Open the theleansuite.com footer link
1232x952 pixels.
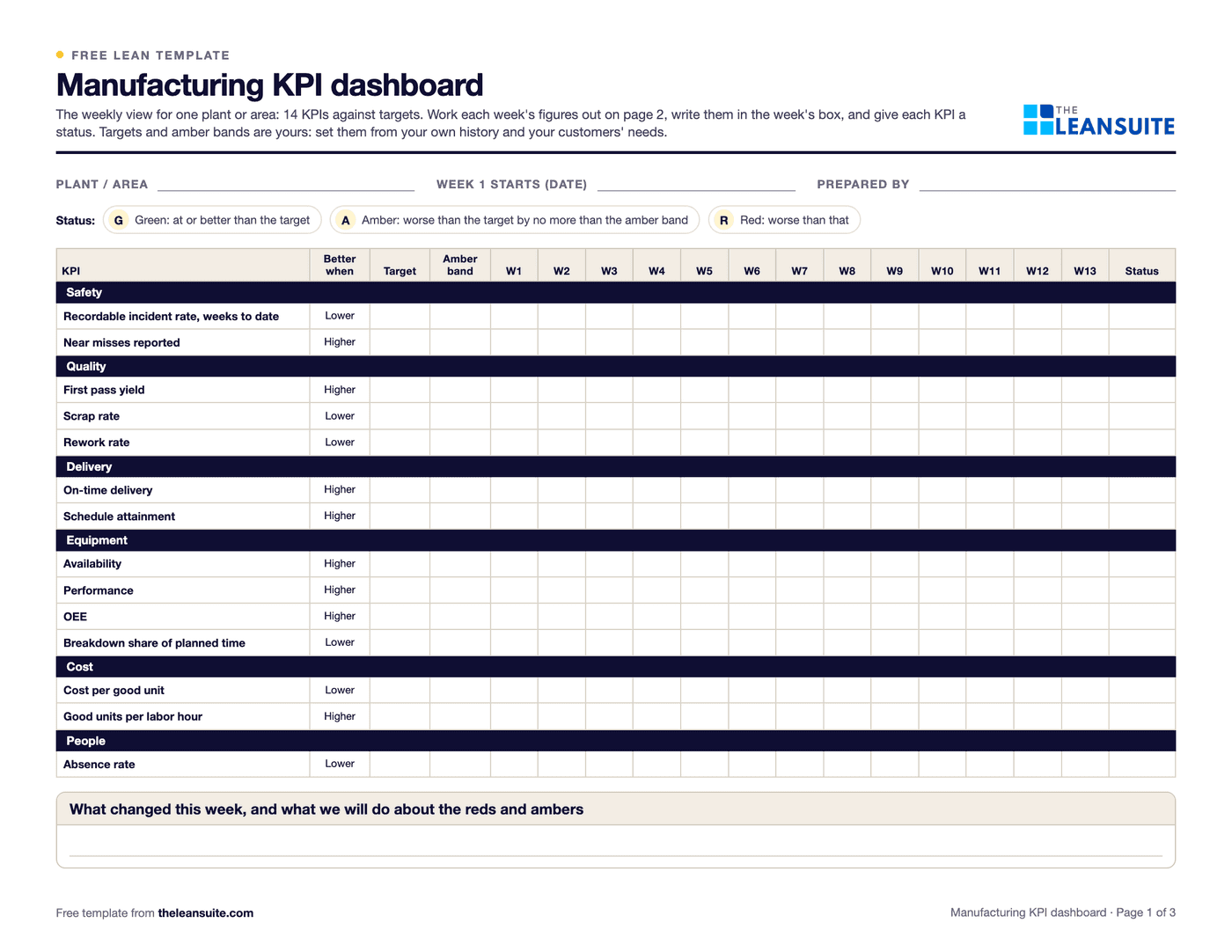pos(206,913)
